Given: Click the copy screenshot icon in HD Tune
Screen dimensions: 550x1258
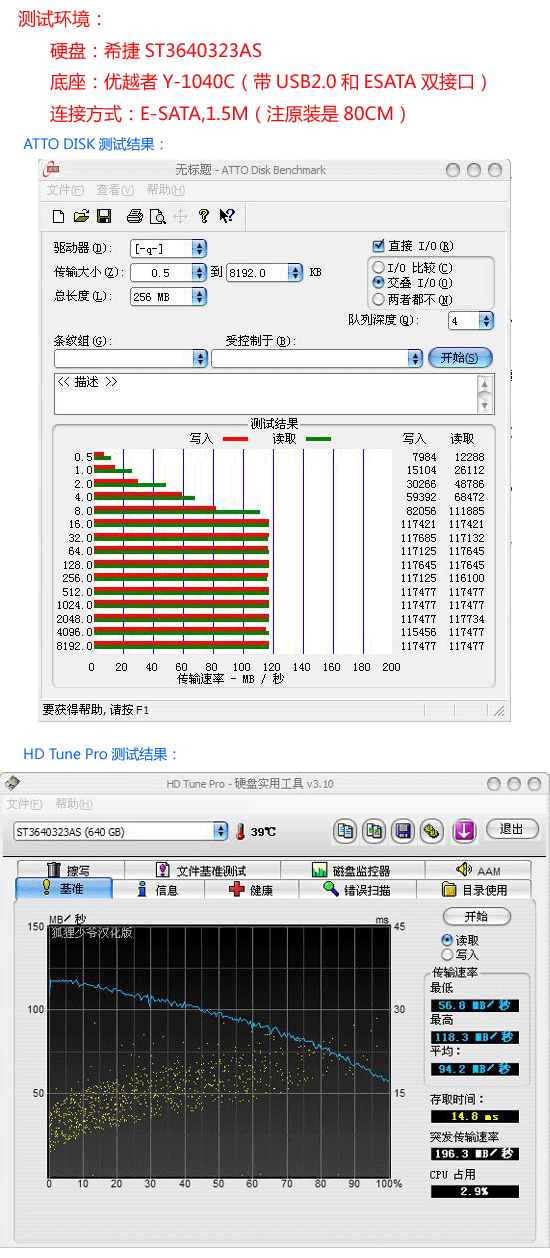Looking at the screenshot, I should 374,830.
